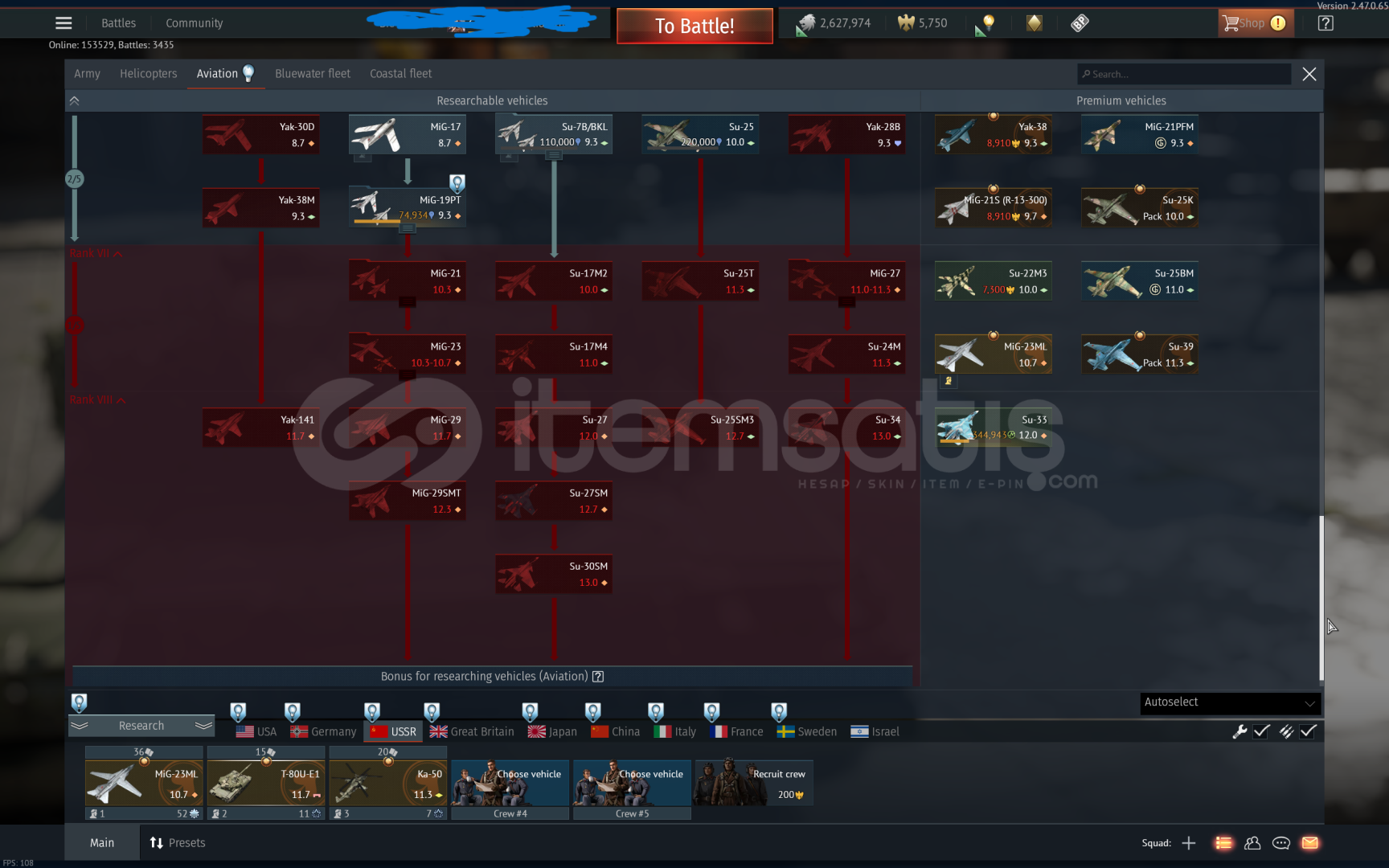The image size is (1389, 868).
Task: Click the research bulb above Sweden flag
Action: click(x=779, y=711)
